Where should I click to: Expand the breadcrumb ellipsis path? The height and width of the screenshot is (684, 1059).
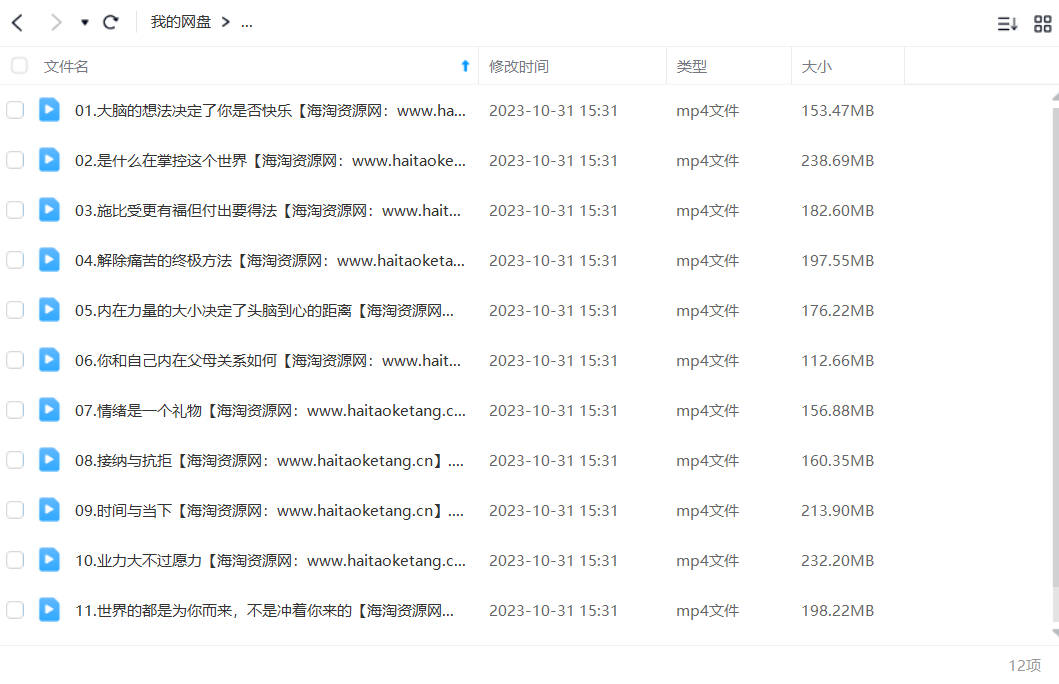[x=247, y=23]
